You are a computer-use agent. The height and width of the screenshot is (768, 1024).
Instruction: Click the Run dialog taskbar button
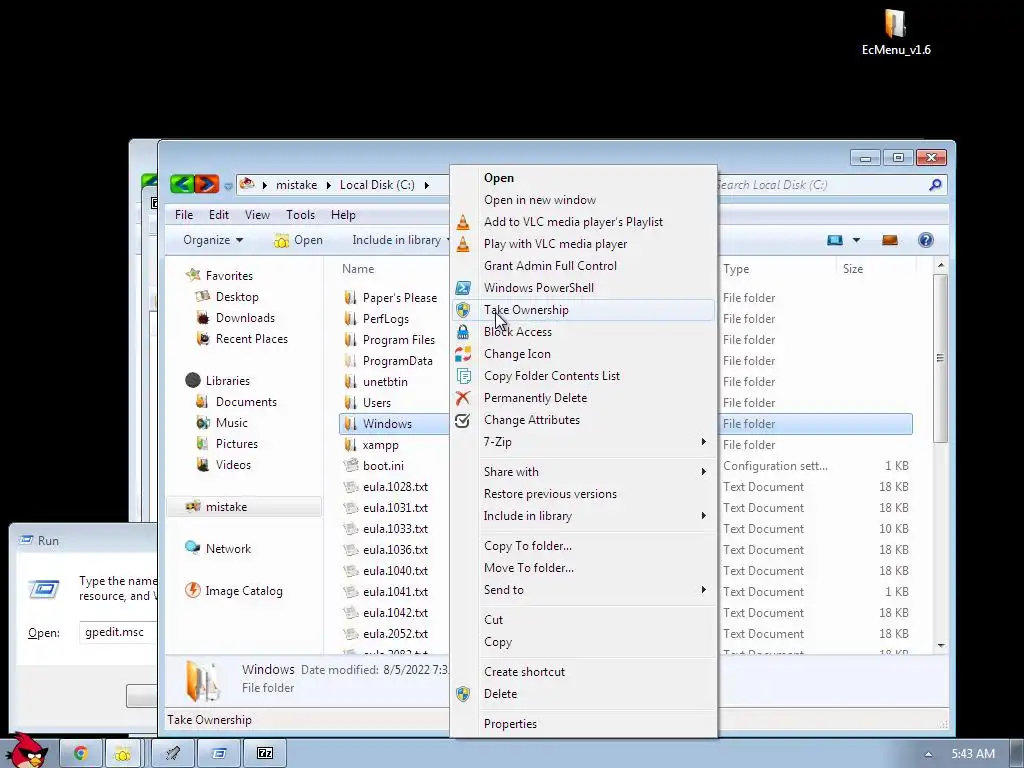[x=219, y=753]
